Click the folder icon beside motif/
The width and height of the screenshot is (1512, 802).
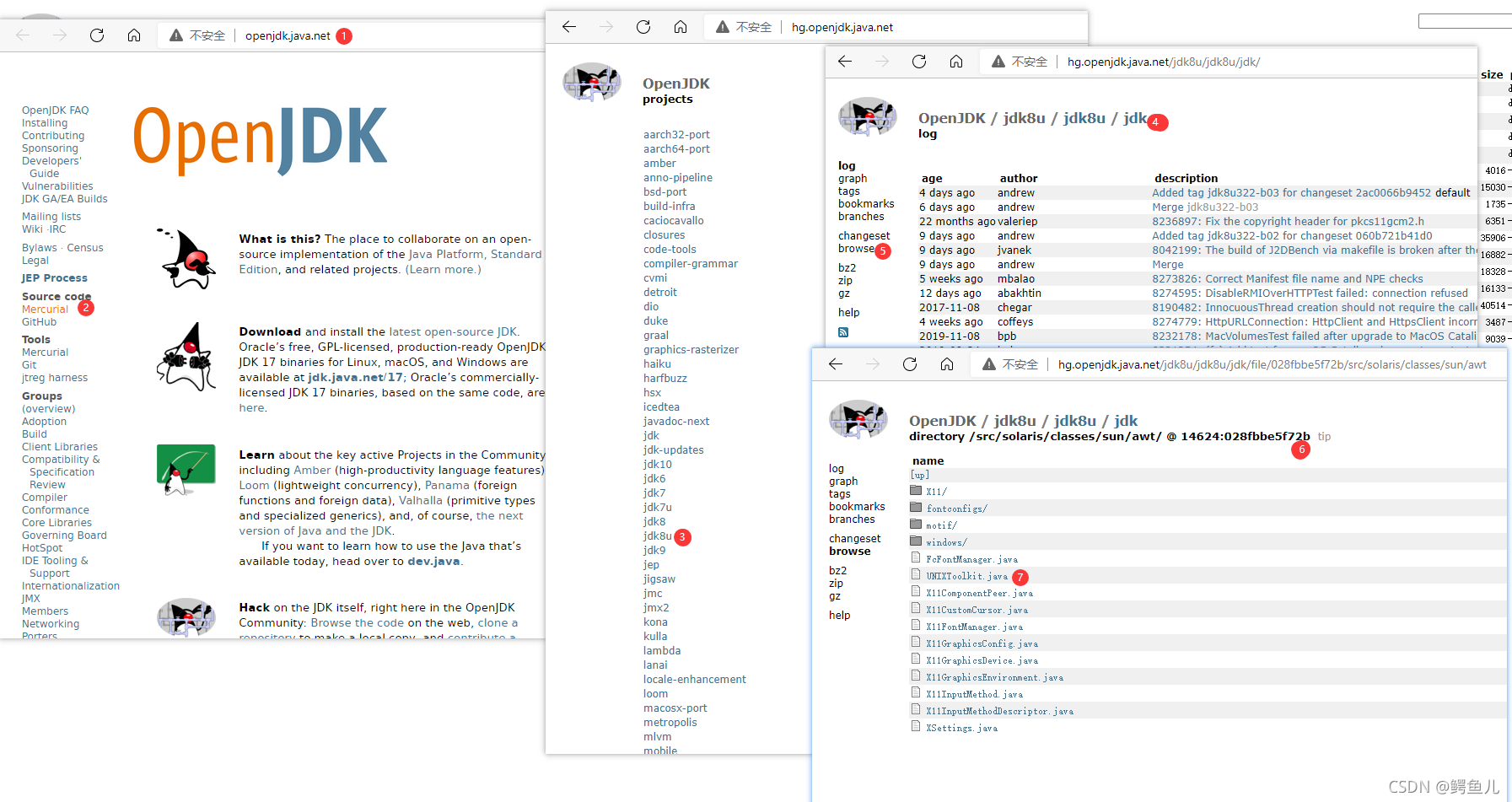916,524
